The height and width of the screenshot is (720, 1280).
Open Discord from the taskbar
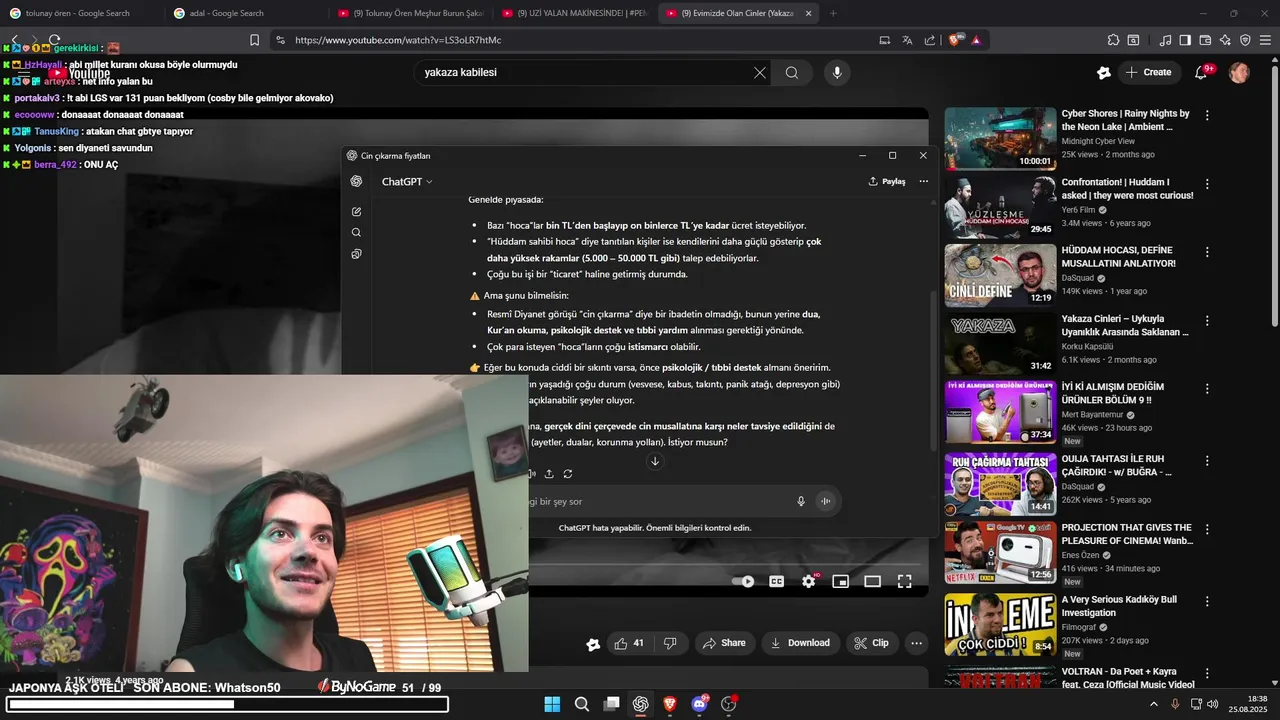(x=700, y=704)
